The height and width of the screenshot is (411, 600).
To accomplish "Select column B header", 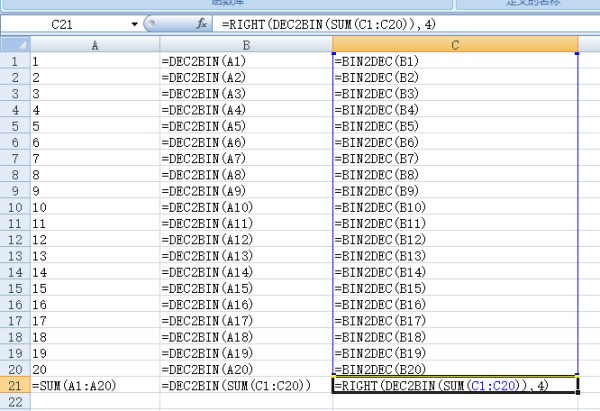I will click(x=246, y=45).
